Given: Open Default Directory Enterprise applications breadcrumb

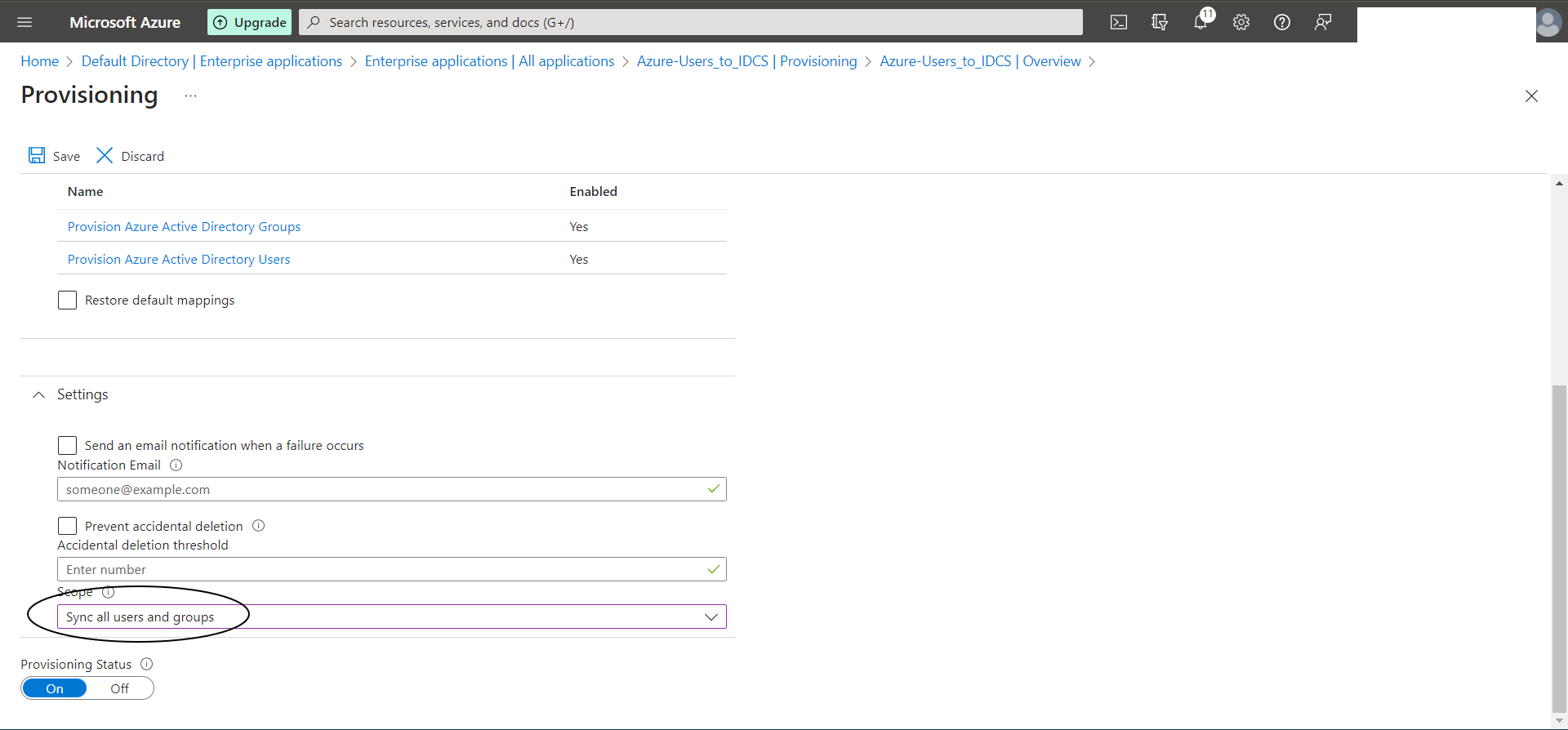Looking at the screenshot, I should [x=212, y=61].
